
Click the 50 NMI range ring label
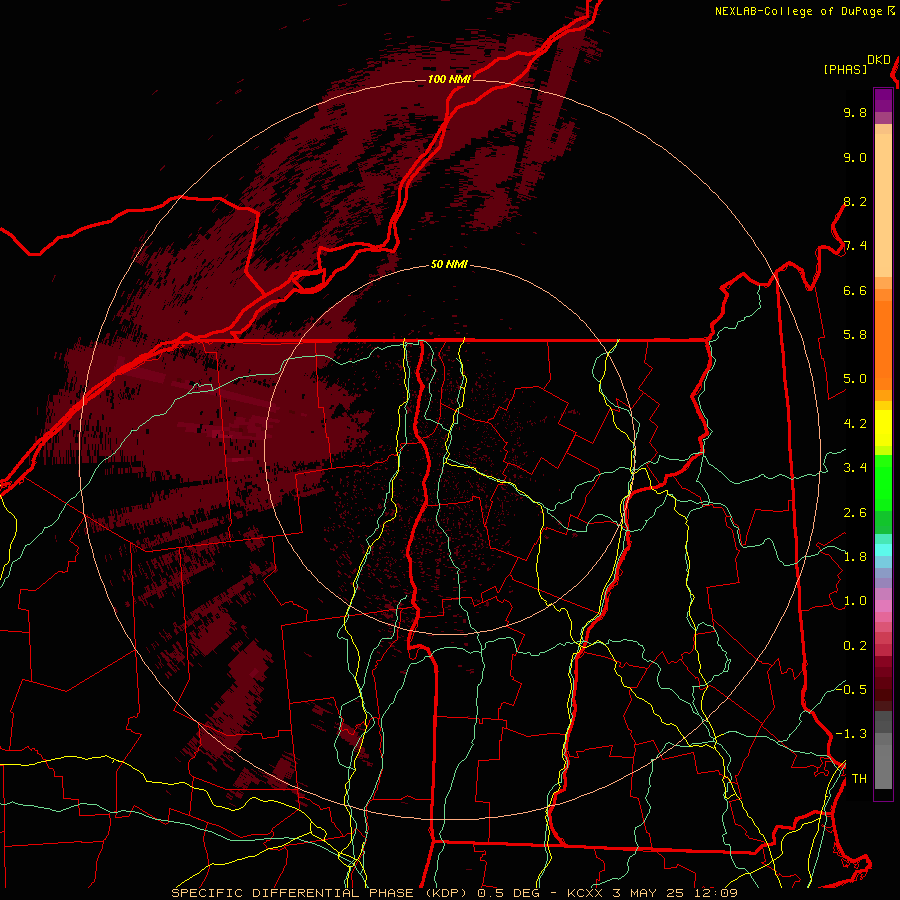click(x=449, y=265)
